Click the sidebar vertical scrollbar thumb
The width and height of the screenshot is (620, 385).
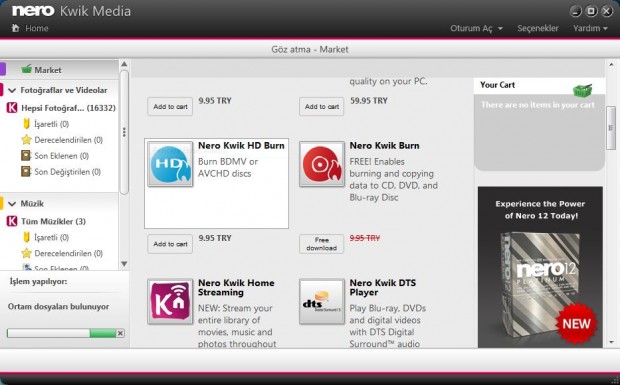point(124,132)
